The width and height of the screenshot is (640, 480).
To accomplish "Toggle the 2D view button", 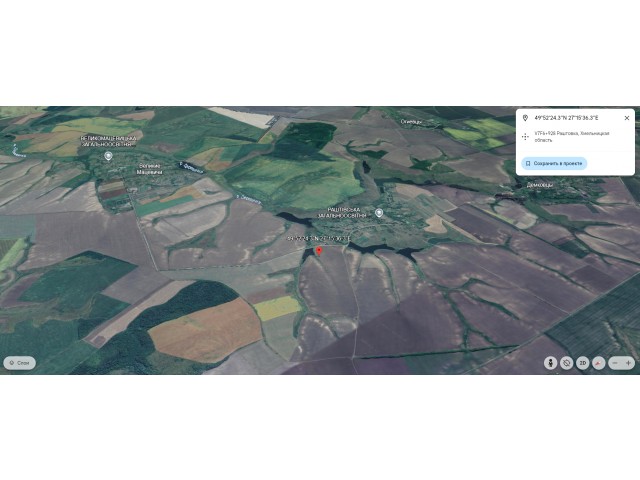I will point(582,363).
